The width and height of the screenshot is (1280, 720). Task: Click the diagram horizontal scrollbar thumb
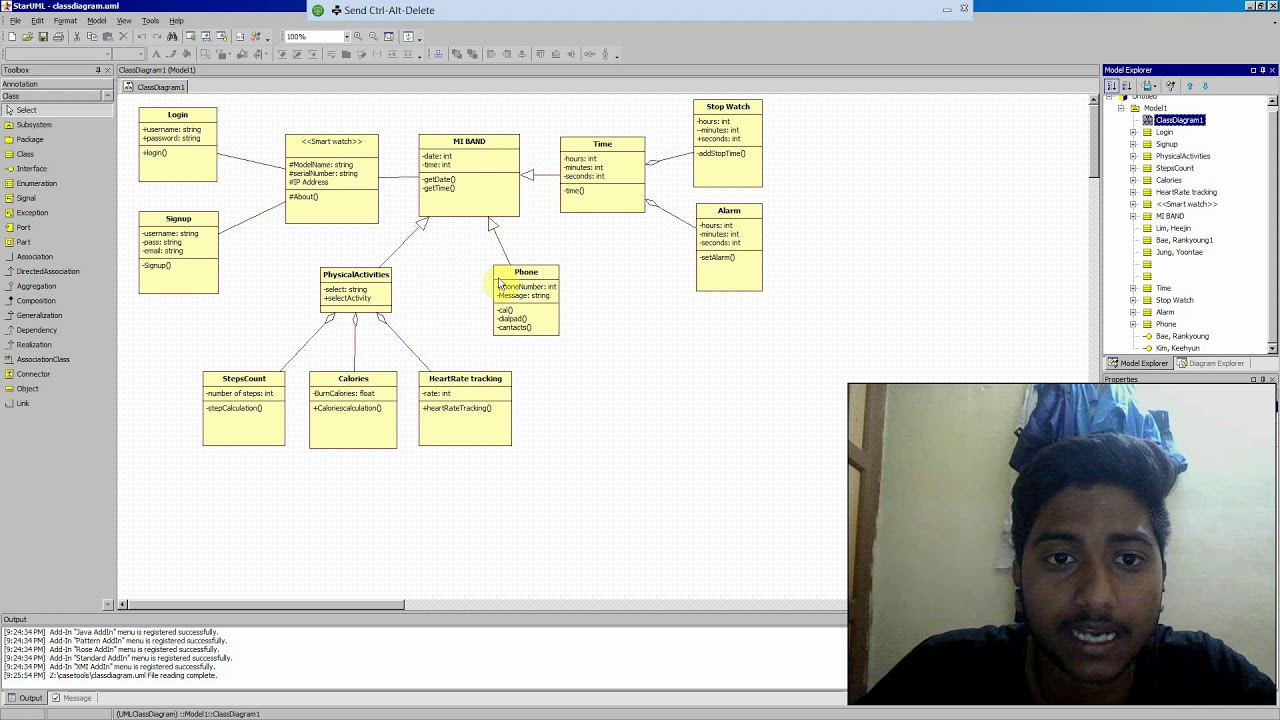(x=266, y=604)
